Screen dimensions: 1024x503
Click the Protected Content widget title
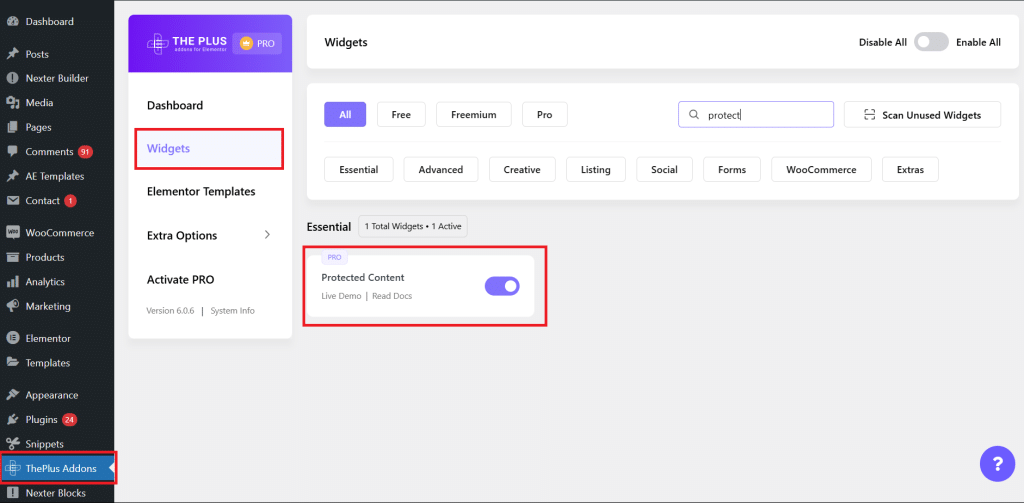(x=362, y=278)
